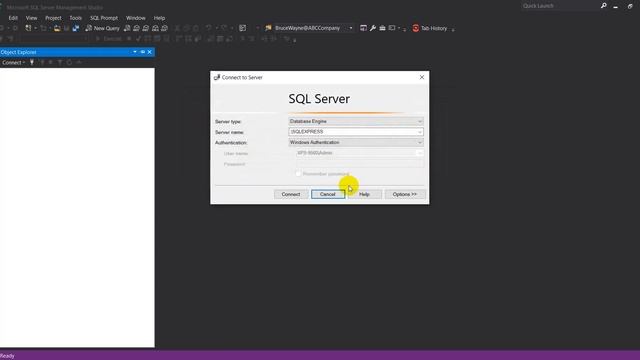
Task: Open the Project menu
Action: (x=53, y=18)
